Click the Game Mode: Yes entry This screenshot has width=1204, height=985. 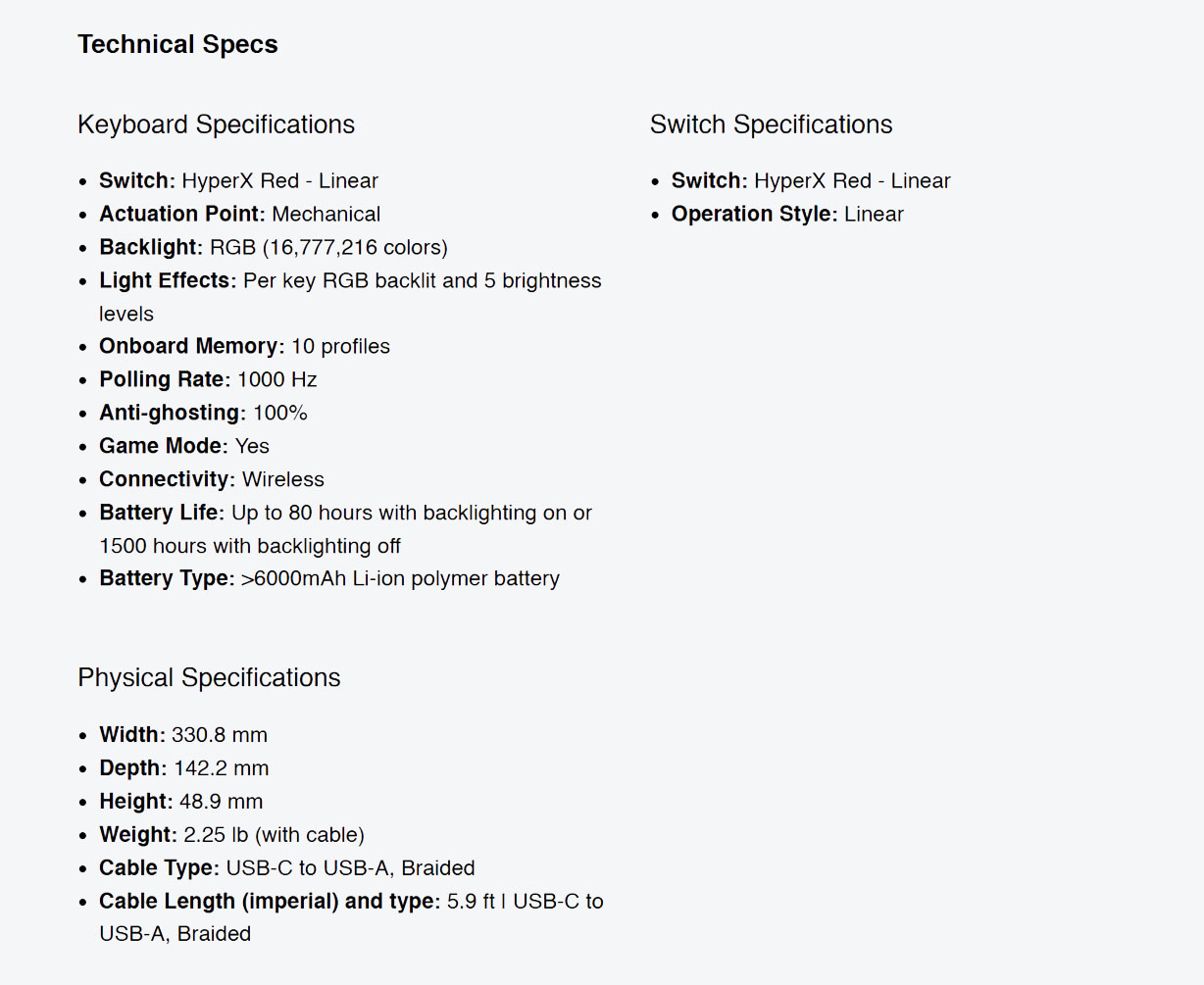[184, 446]
